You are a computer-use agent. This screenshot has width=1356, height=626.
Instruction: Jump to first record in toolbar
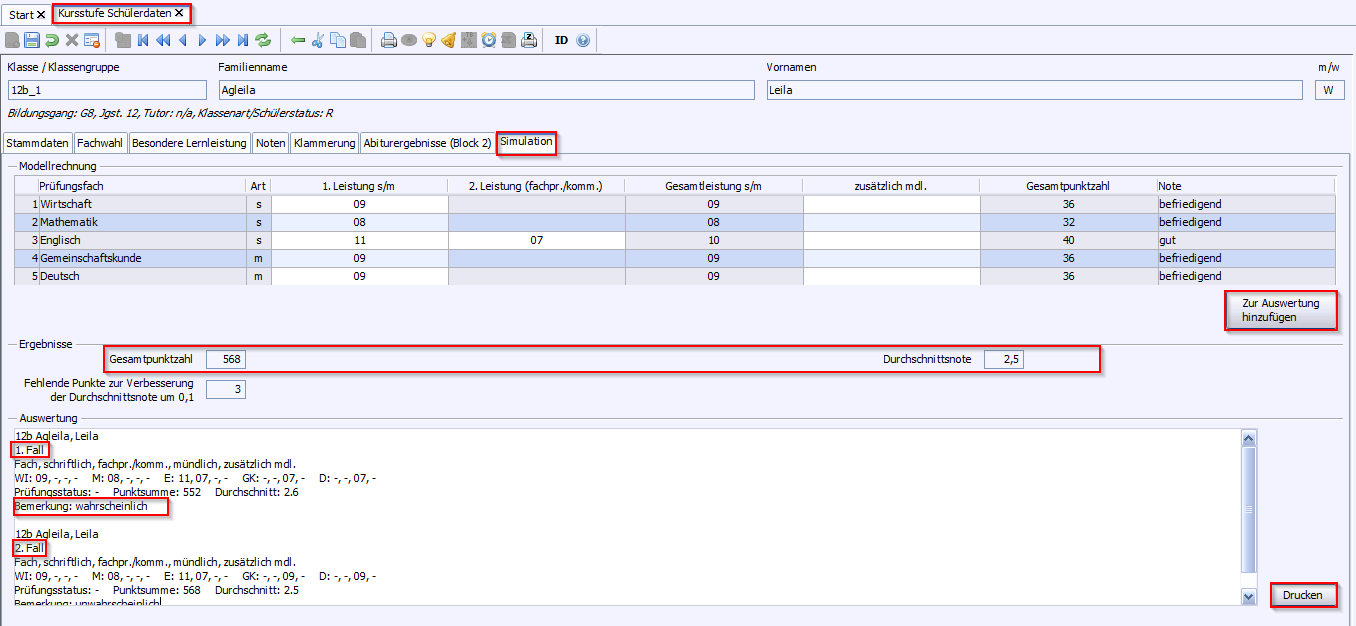pos(143,40)
